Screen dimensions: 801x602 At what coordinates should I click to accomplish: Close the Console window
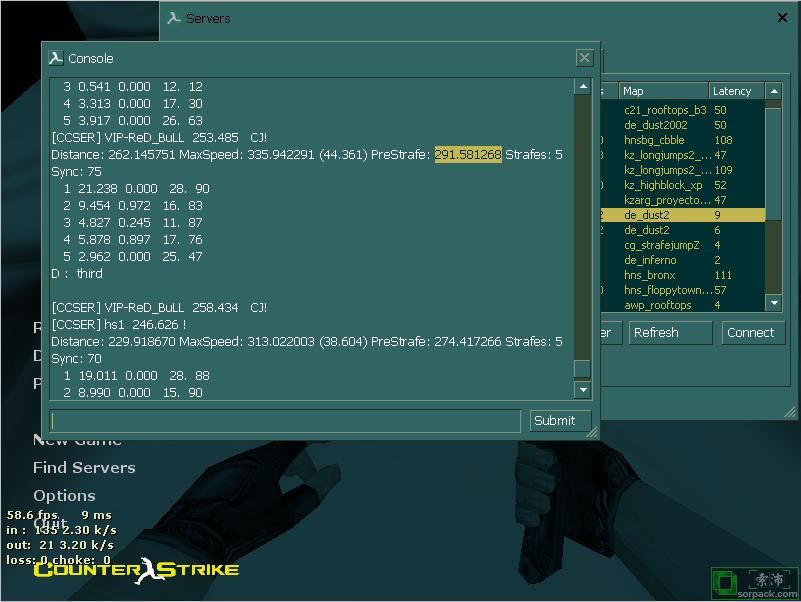point(585,58)
